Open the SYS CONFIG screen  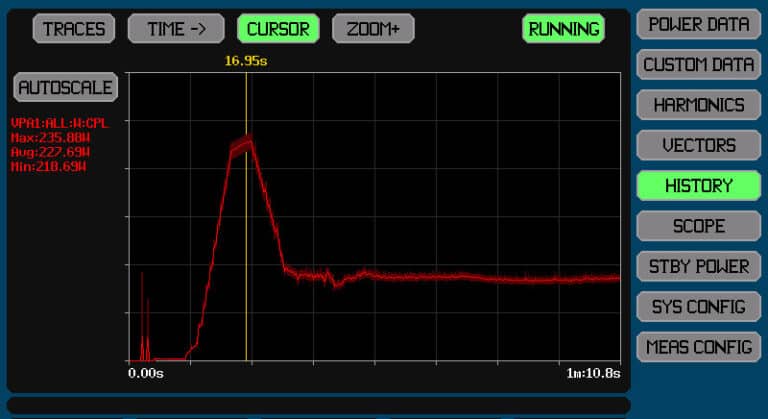699,307
